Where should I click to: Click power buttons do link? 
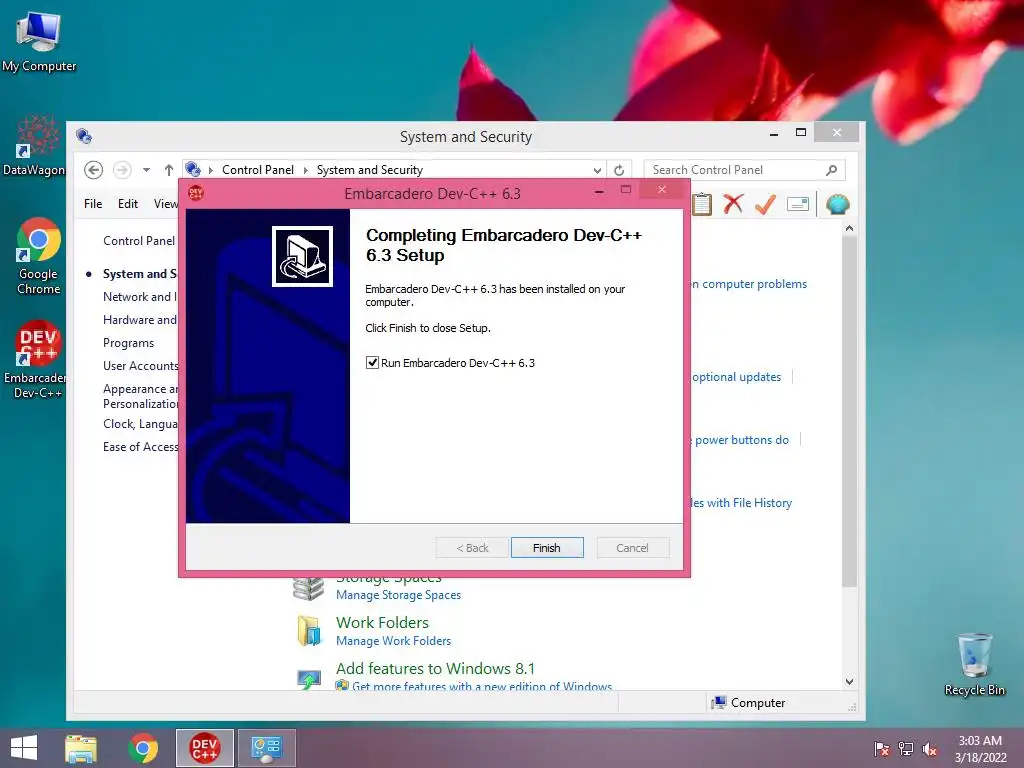tap(740, 440)
